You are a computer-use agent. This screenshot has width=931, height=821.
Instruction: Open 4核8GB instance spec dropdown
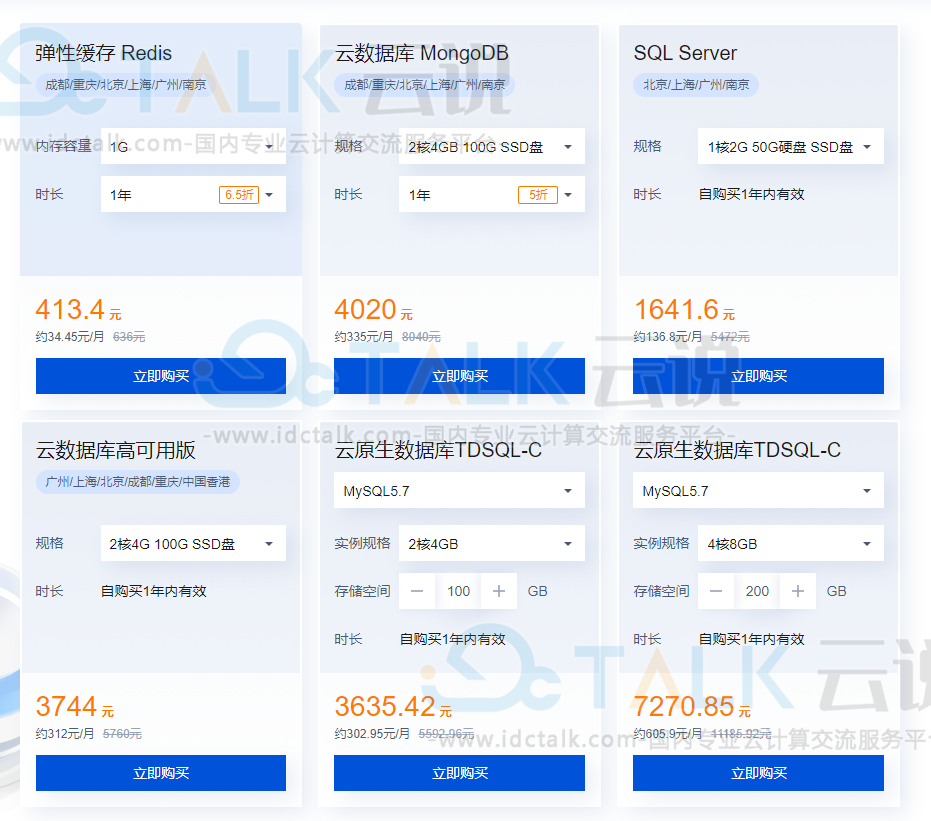click(x=790, y=543)
